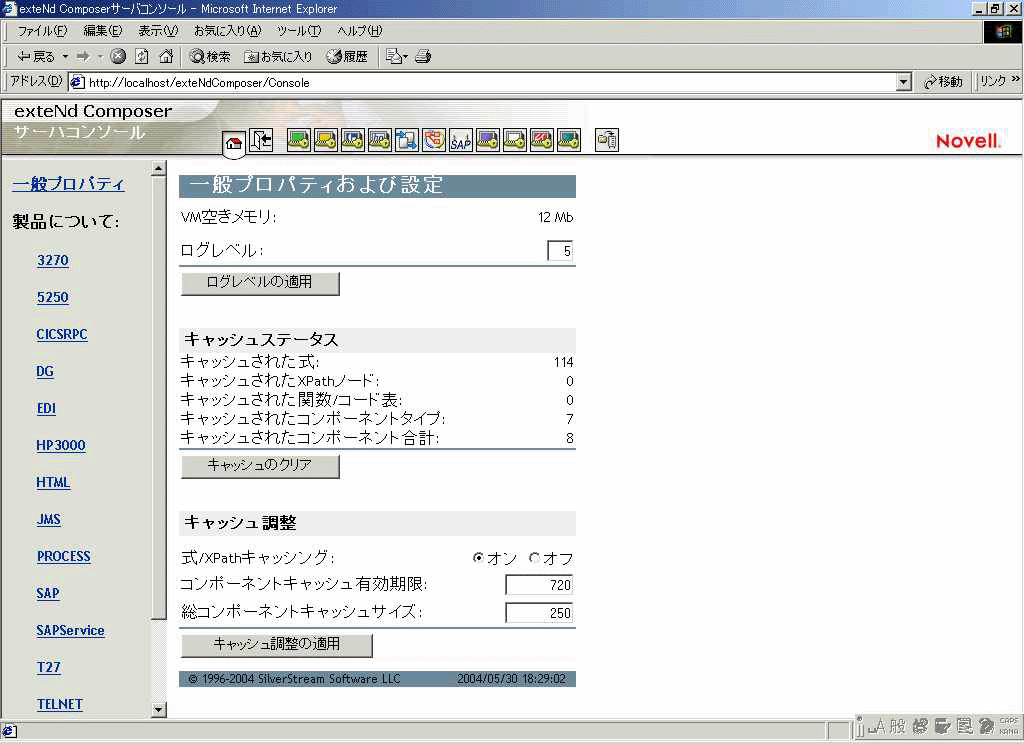The image size is (1024, 744).
Task: Open the white terminal key icon
Action: click(x=515, y=140)
